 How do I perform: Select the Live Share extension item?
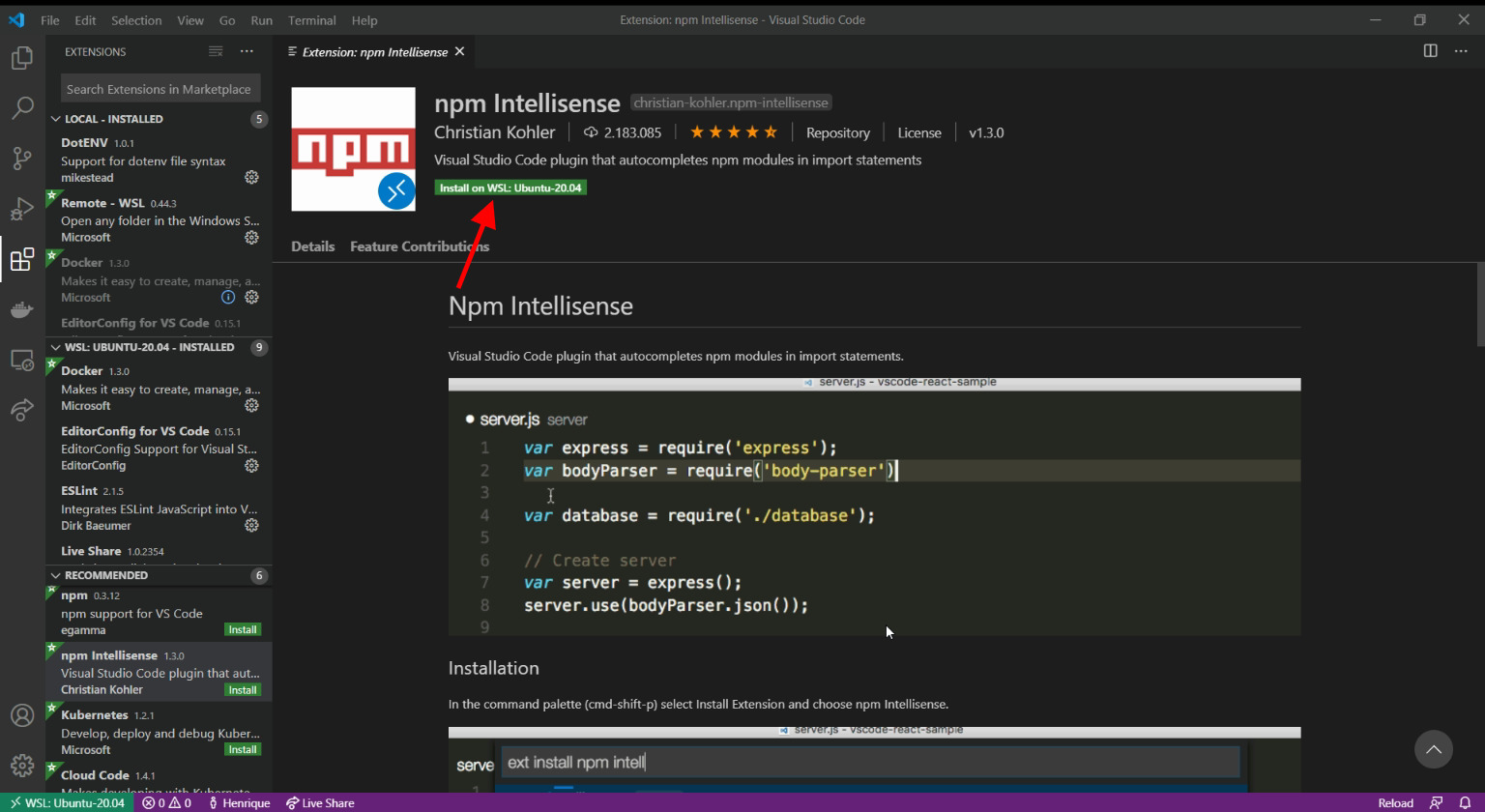pos(159,552)
